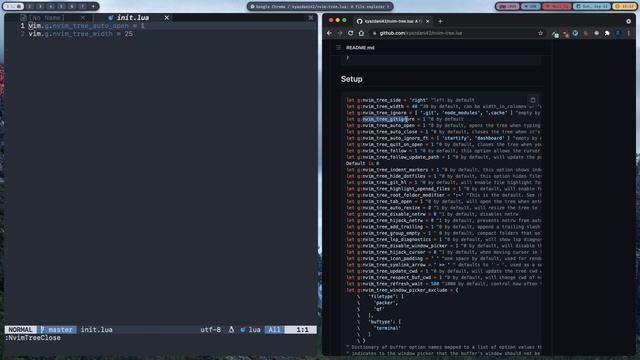This screenshot has width=640, height=360.
Task: Open the Chrome profile avatar
Action: (618, 33)
